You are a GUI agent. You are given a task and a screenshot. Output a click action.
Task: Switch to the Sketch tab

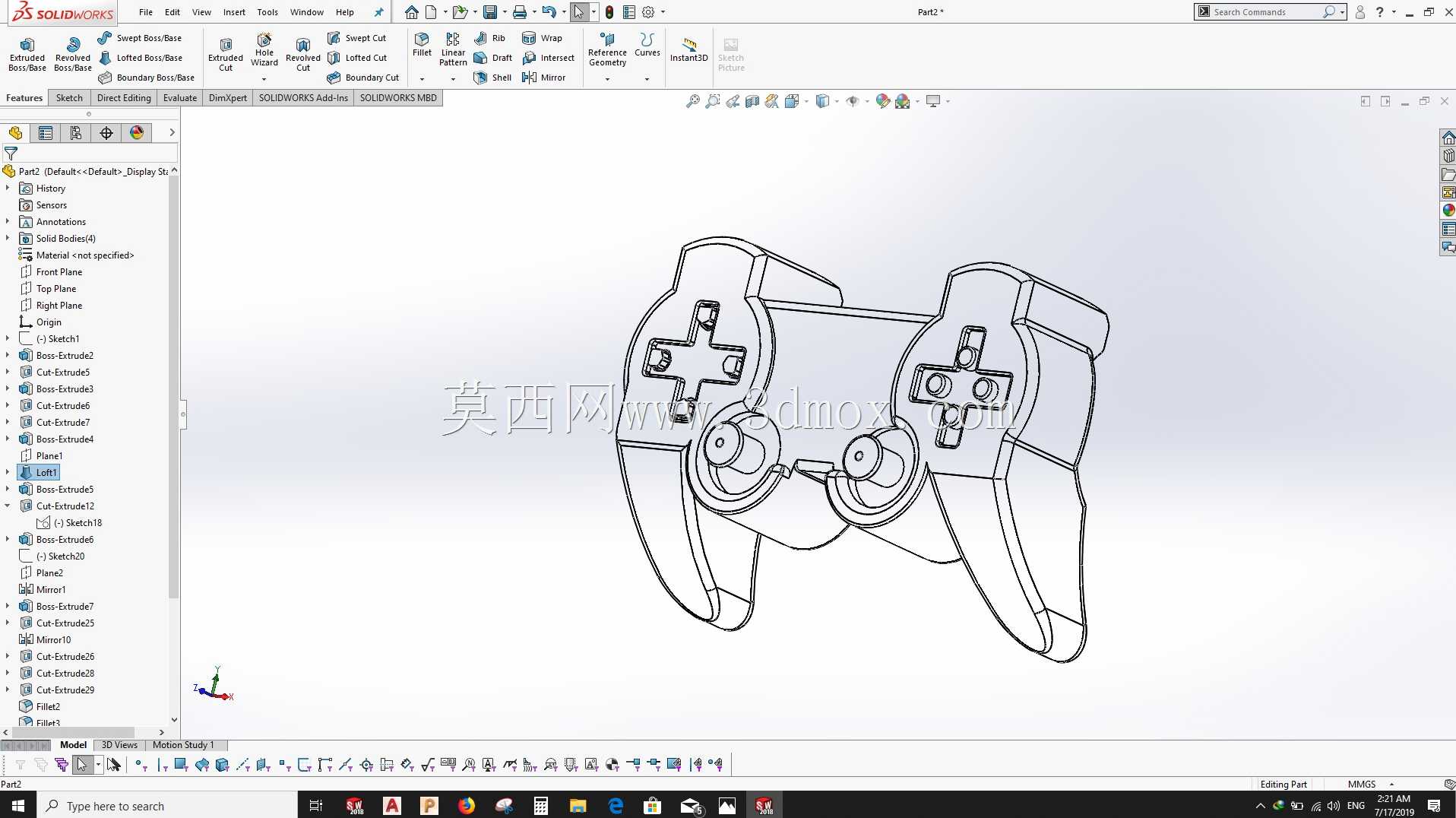coord(69,98)
